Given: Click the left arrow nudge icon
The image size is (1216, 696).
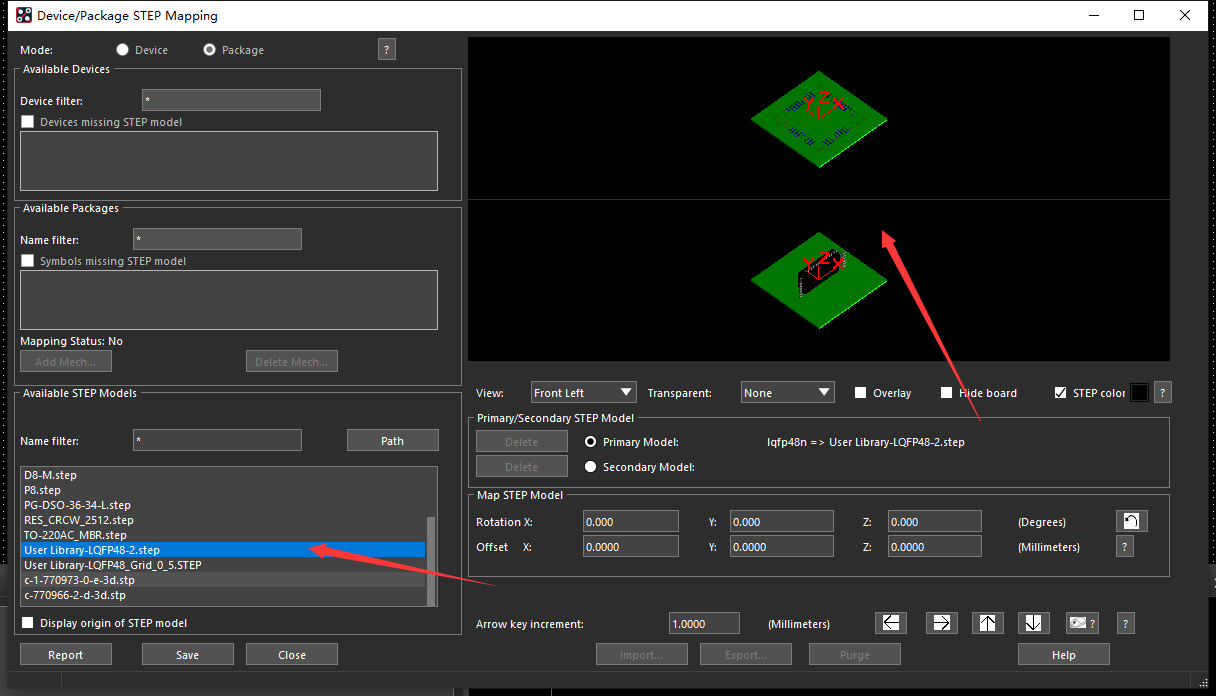Looking at the screenshot, I should pyautogui.click(x=891, y=623).
